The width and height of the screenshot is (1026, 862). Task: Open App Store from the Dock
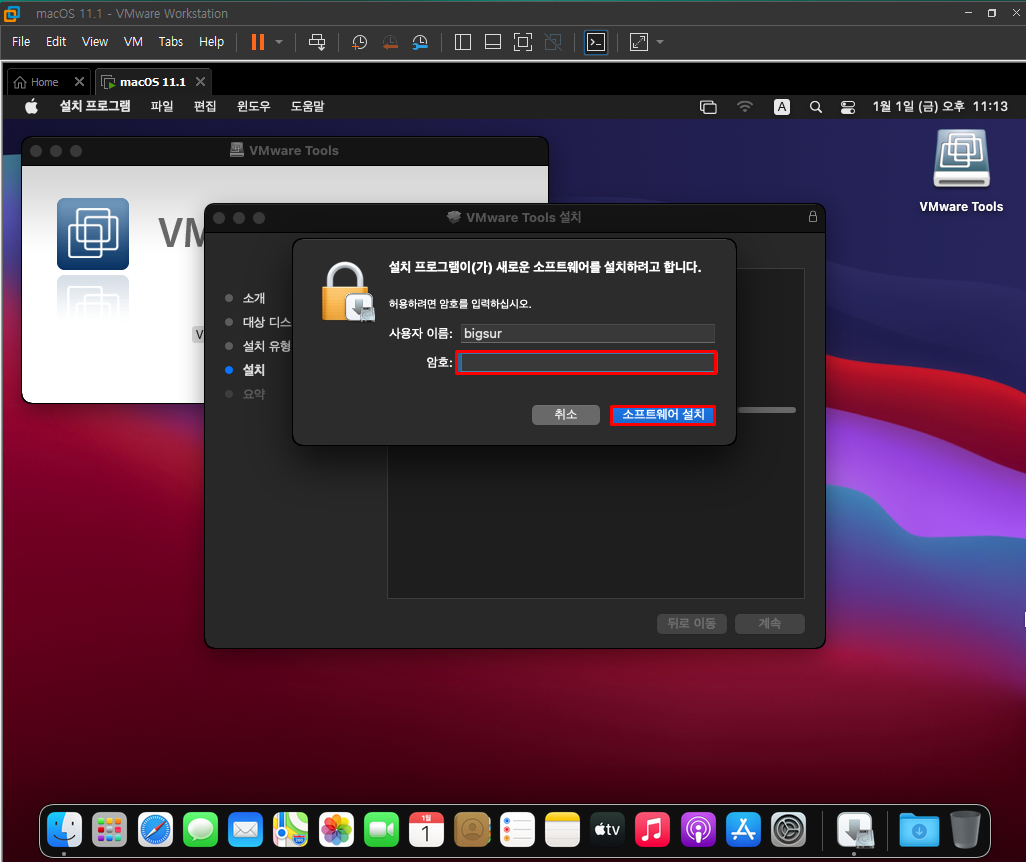[x=743, y=830]
